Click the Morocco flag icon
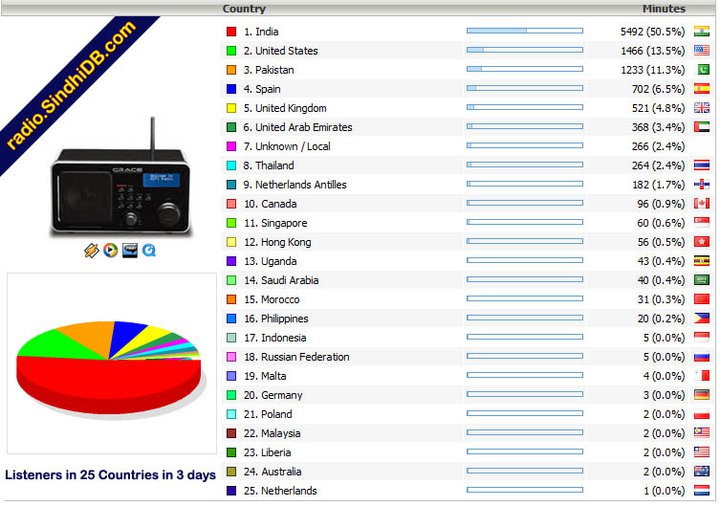This screenshot has width=720, height=506. pos(702,299)
